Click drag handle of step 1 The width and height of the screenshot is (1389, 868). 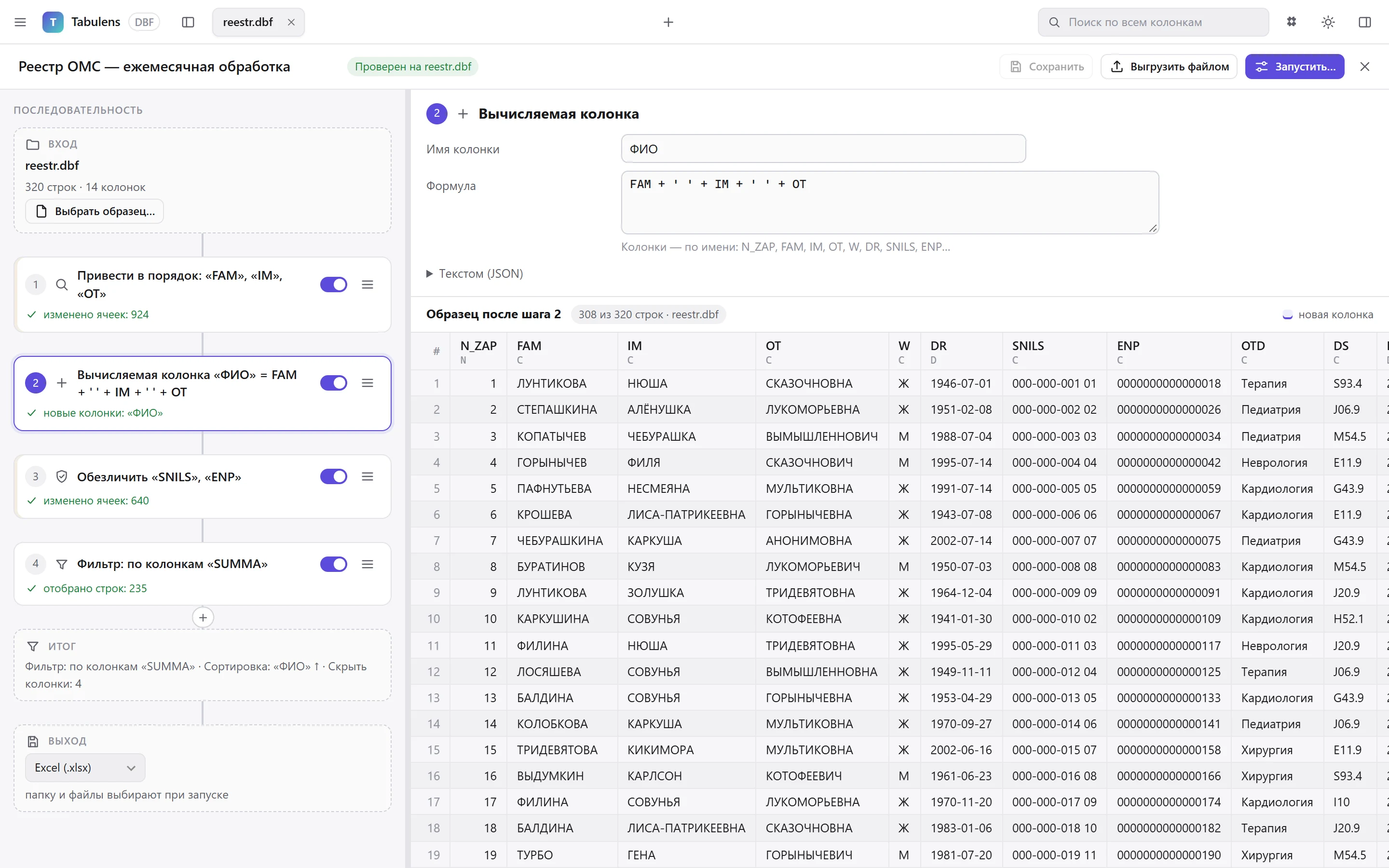(x=368, y=284)
